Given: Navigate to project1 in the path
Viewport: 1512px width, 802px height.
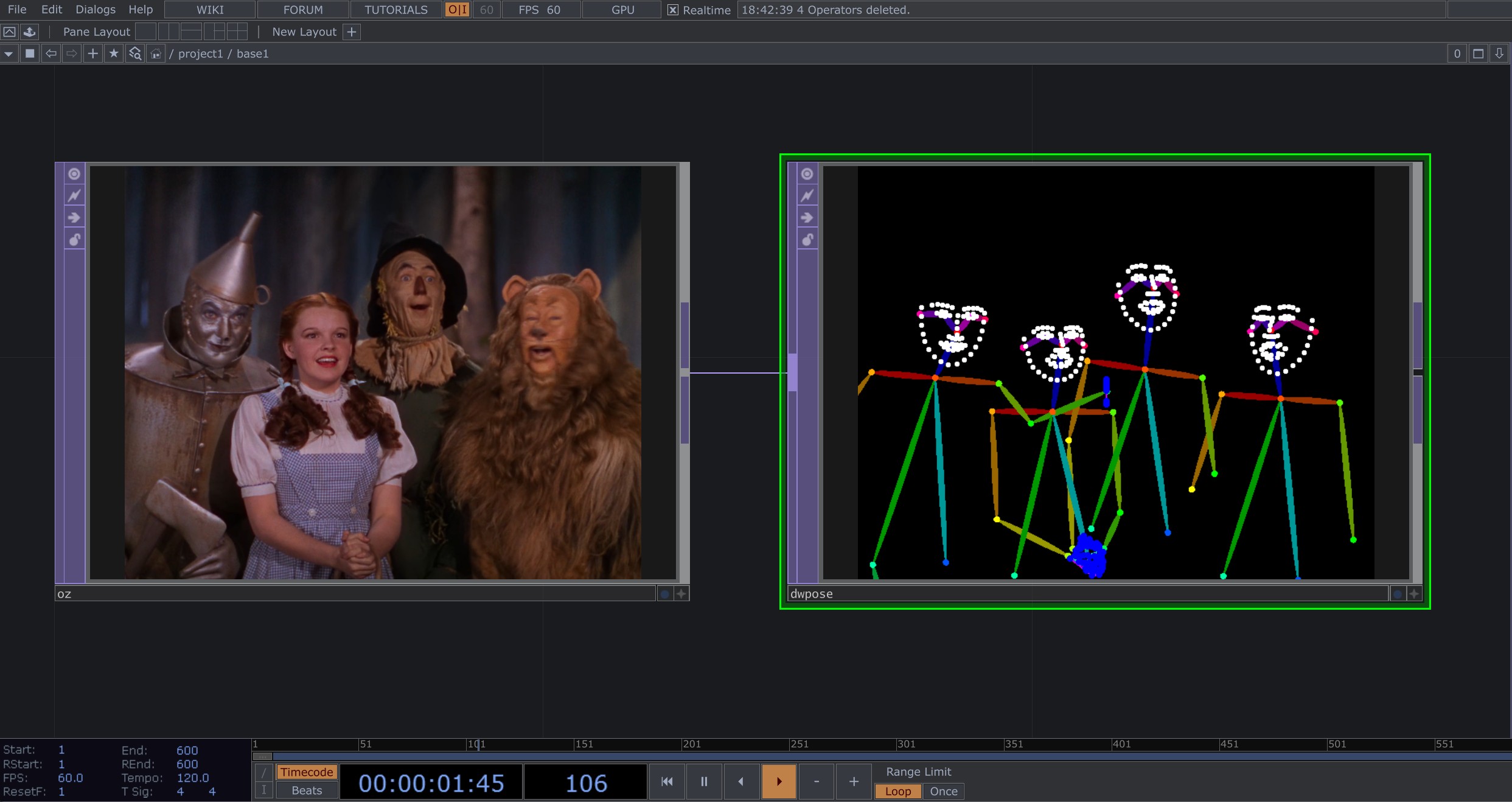Looking at the screenshot, I should pyautogui.click(x=201, y=54).
